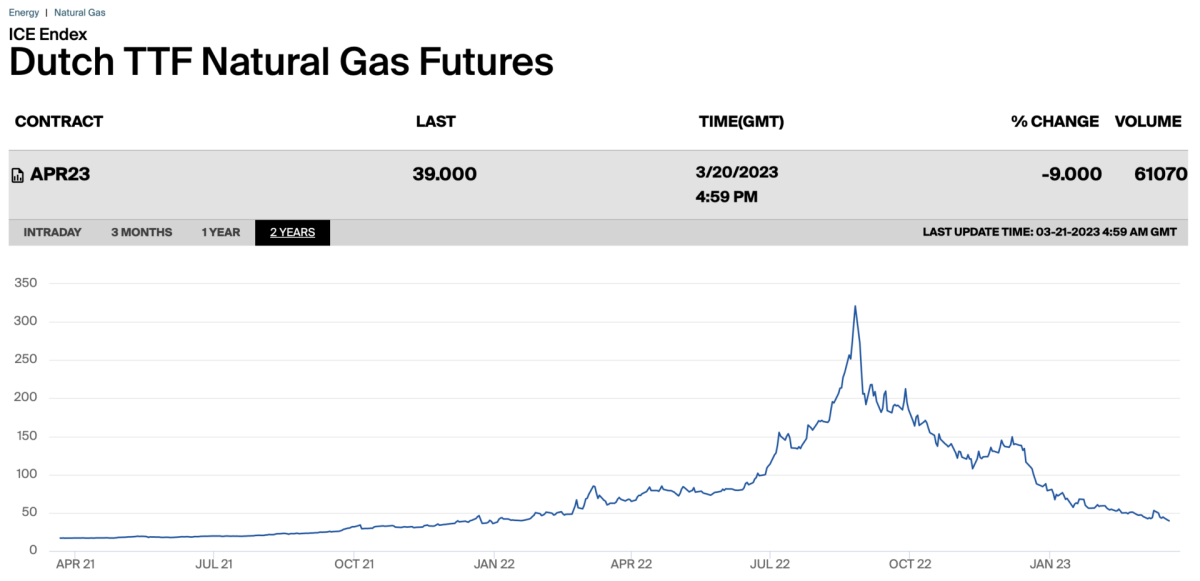The width and height of the screenshot is (1200, 581).
Task: Select the 1 YEAR chart range
Action: coord(221,232)
